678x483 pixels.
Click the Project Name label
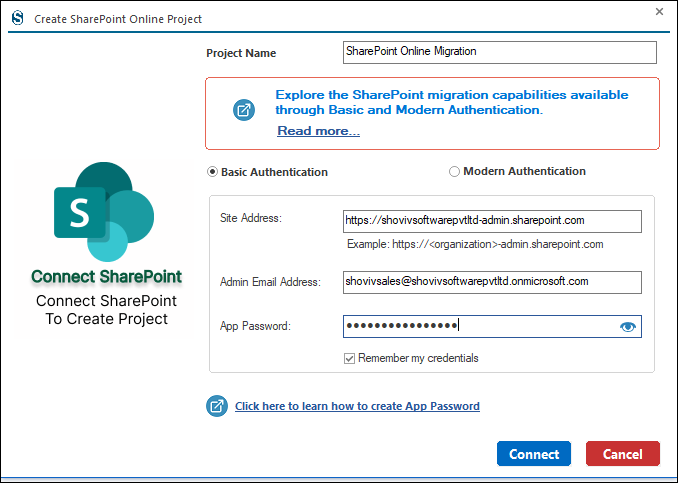point(241,53)
